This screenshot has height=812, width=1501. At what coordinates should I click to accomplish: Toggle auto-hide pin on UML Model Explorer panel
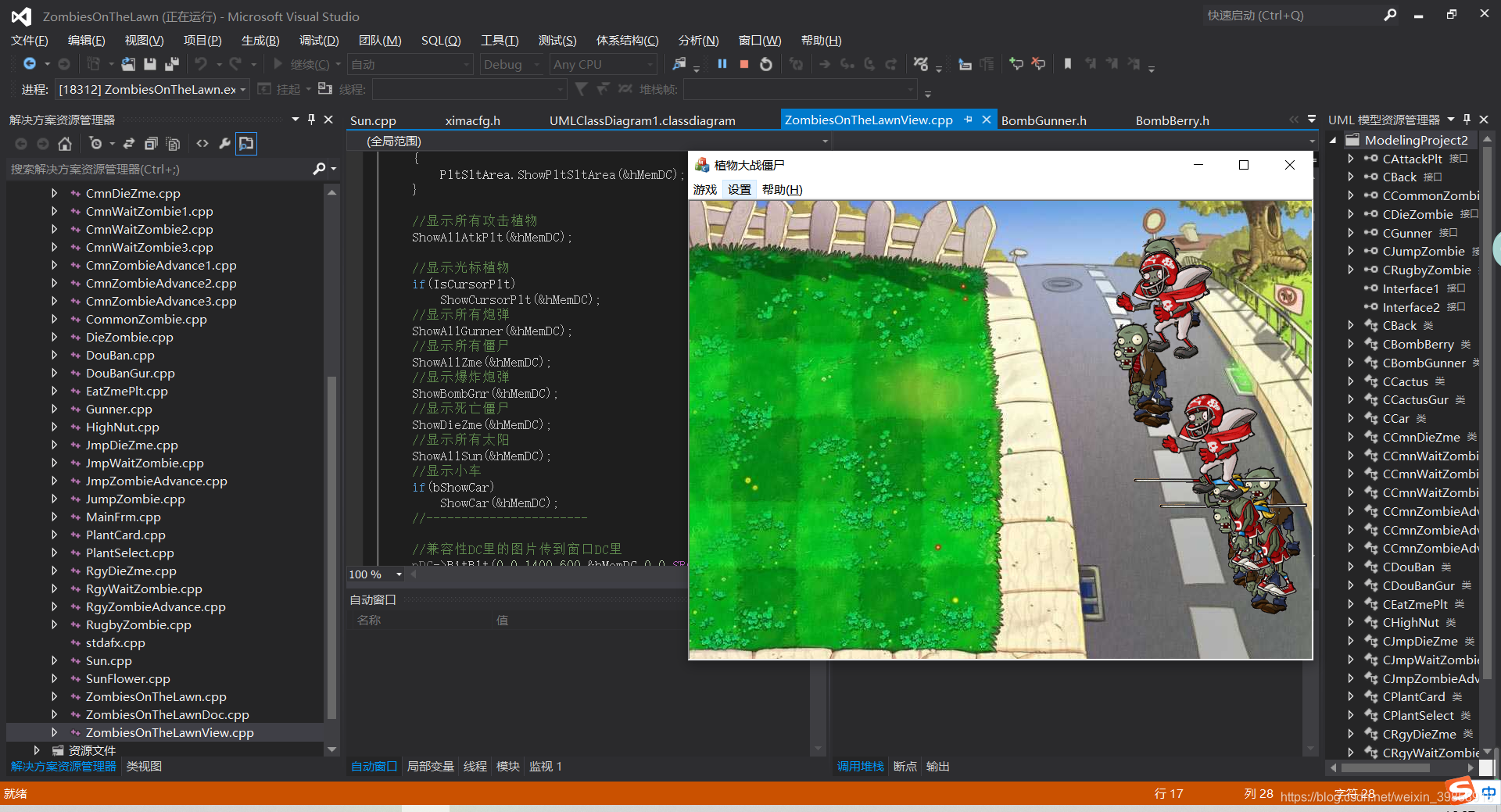tap(1467, 120)
